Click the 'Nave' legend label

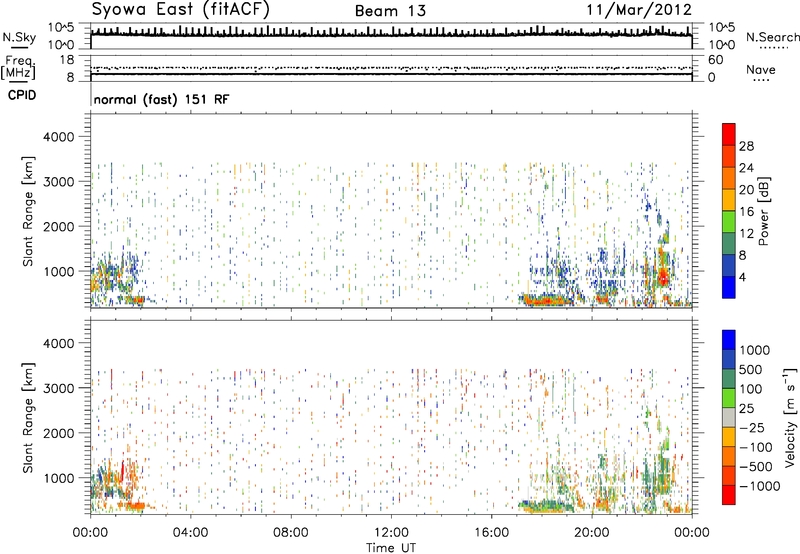click(761, 70)
